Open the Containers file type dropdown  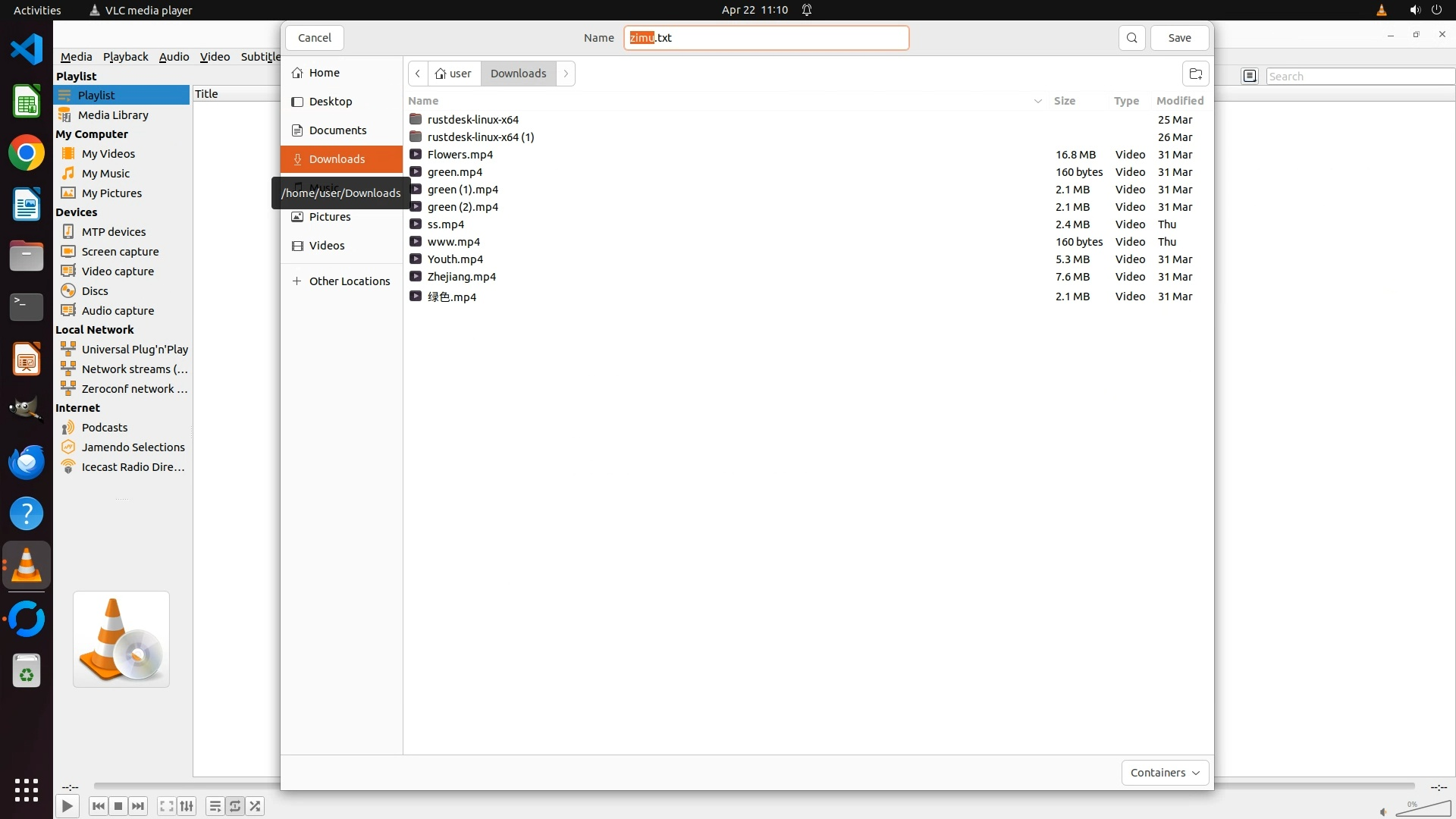pos(1165,773)
